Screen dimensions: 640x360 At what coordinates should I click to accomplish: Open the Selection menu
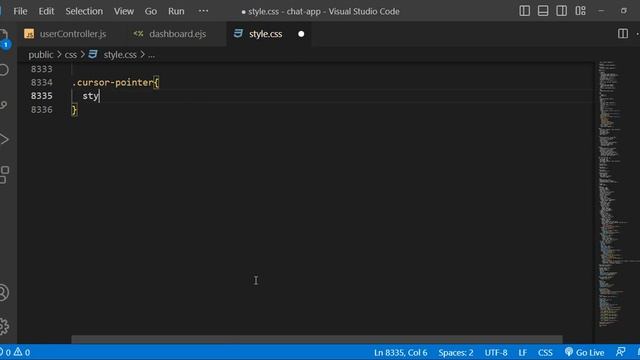(84, 11)
